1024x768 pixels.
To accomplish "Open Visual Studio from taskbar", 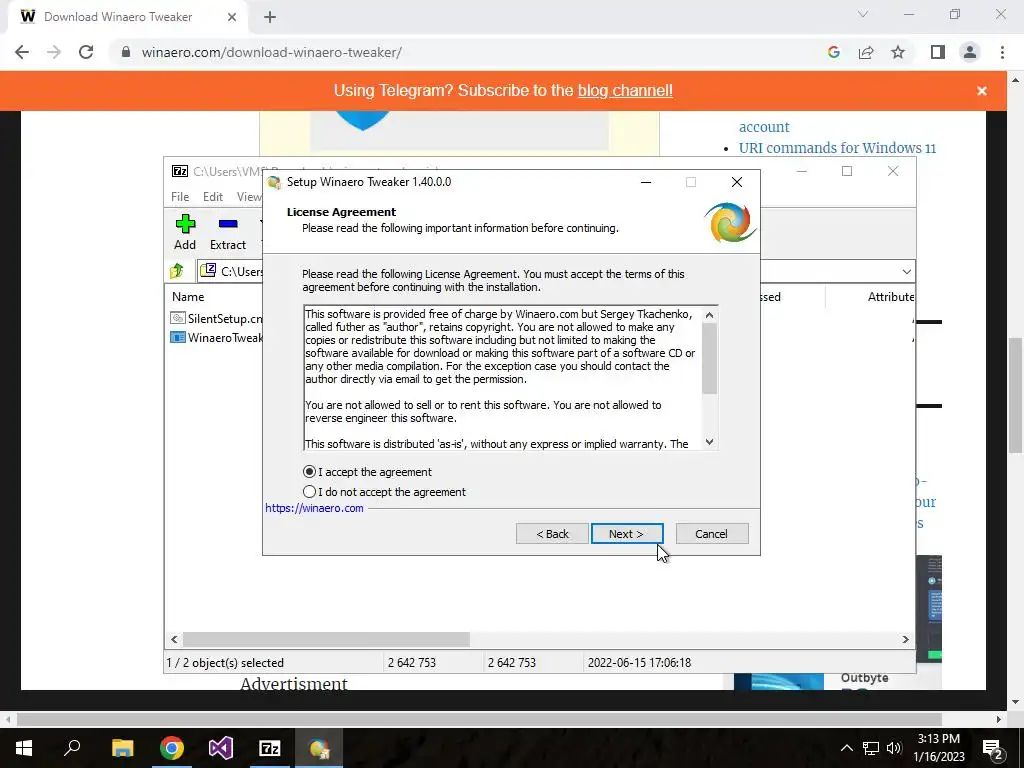I will click(221, 748).
